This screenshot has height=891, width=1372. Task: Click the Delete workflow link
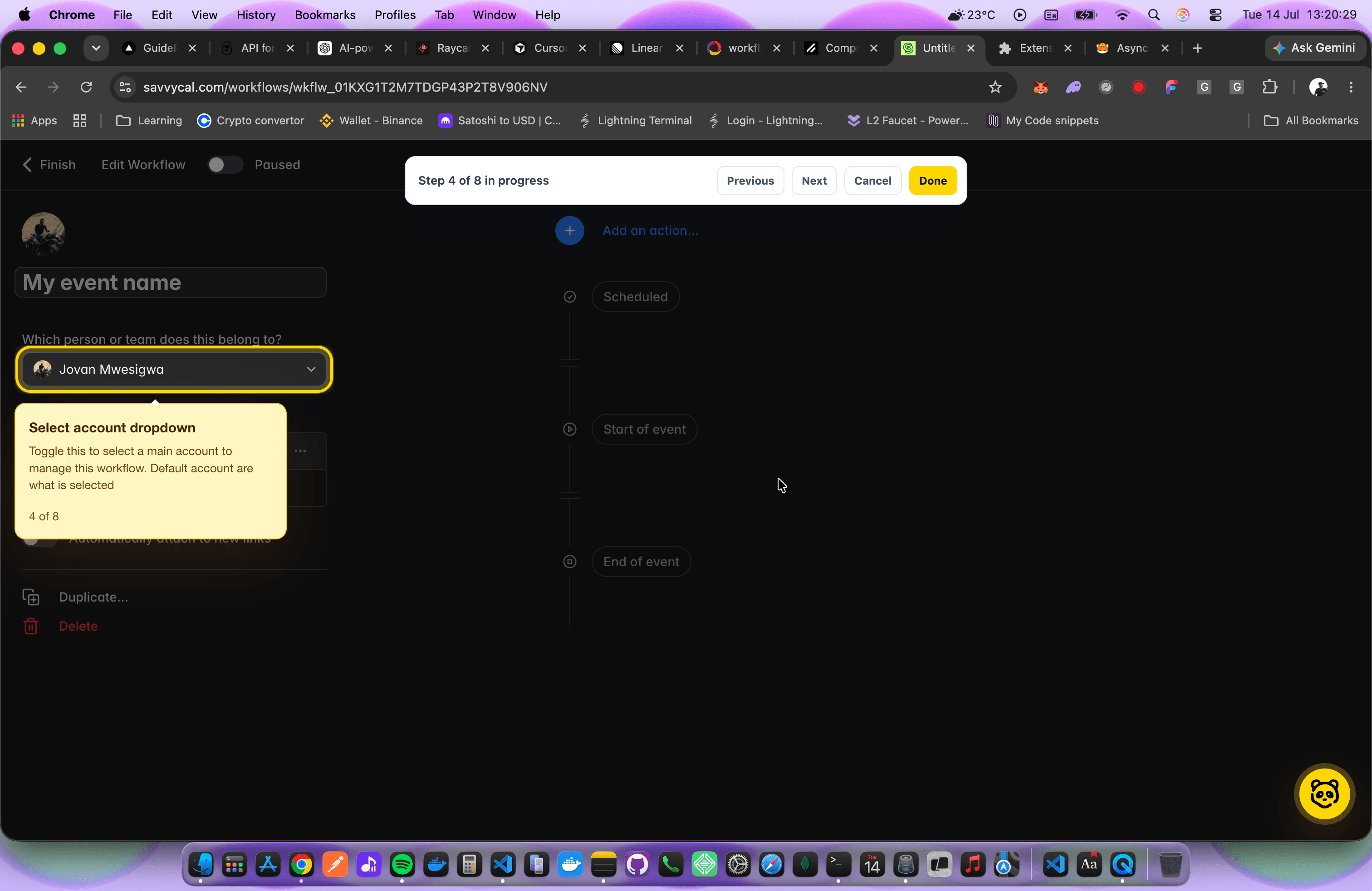pos(78,626)
